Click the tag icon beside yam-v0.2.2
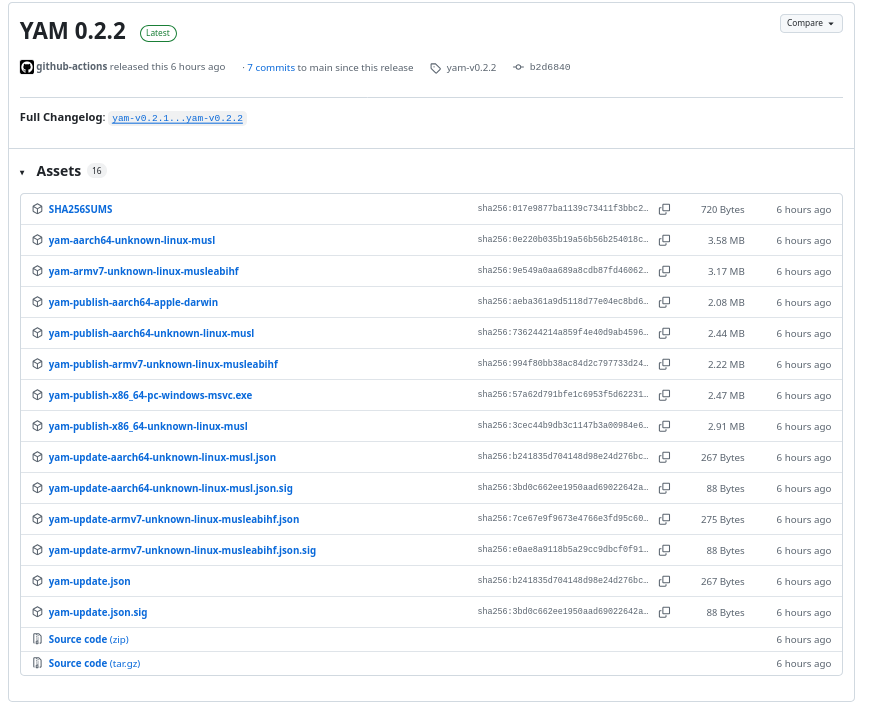Screen dimensions: 872x713 point(435,68)
